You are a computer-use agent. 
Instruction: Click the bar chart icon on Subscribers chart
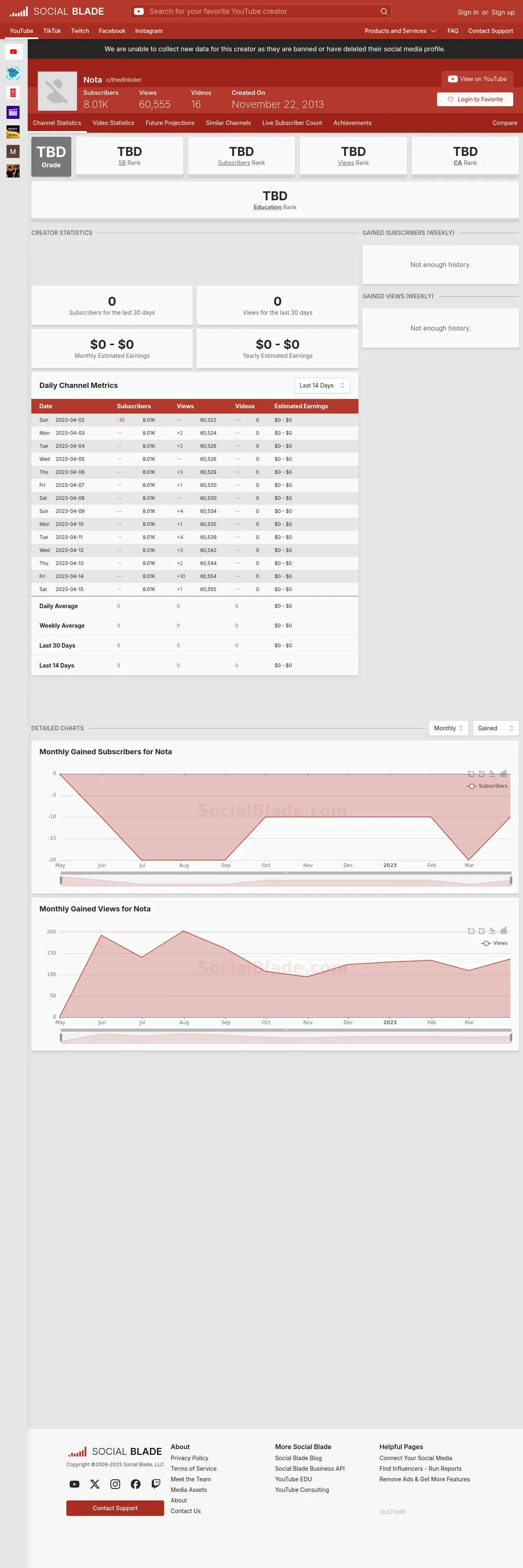click(x=503, y=774)
